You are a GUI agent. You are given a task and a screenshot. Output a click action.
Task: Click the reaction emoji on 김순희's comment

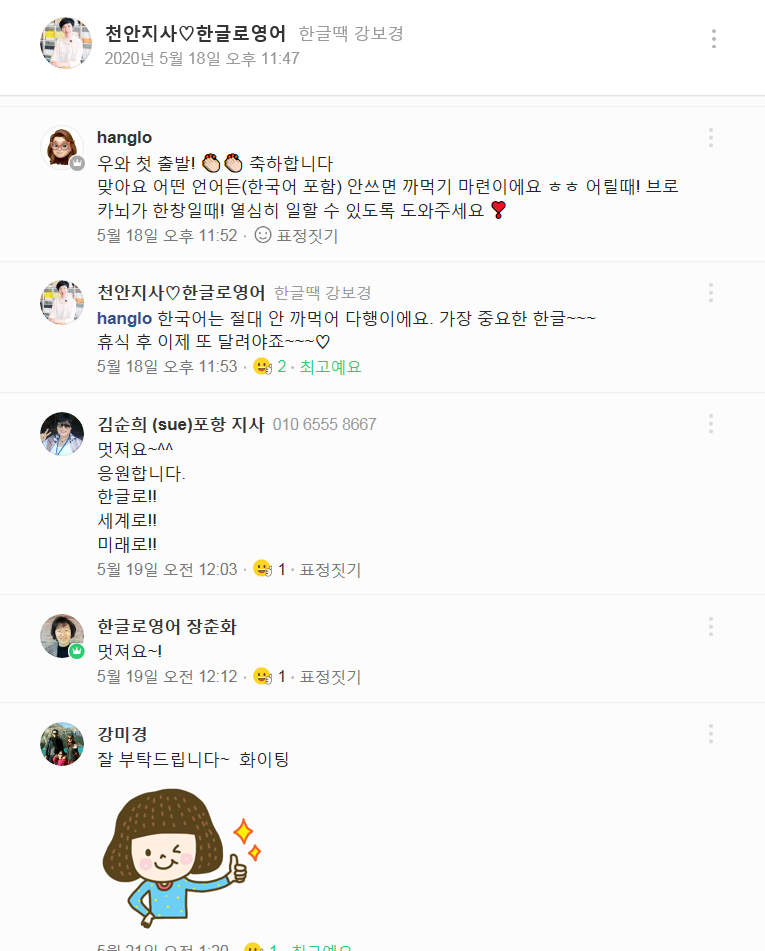(262, 570)
